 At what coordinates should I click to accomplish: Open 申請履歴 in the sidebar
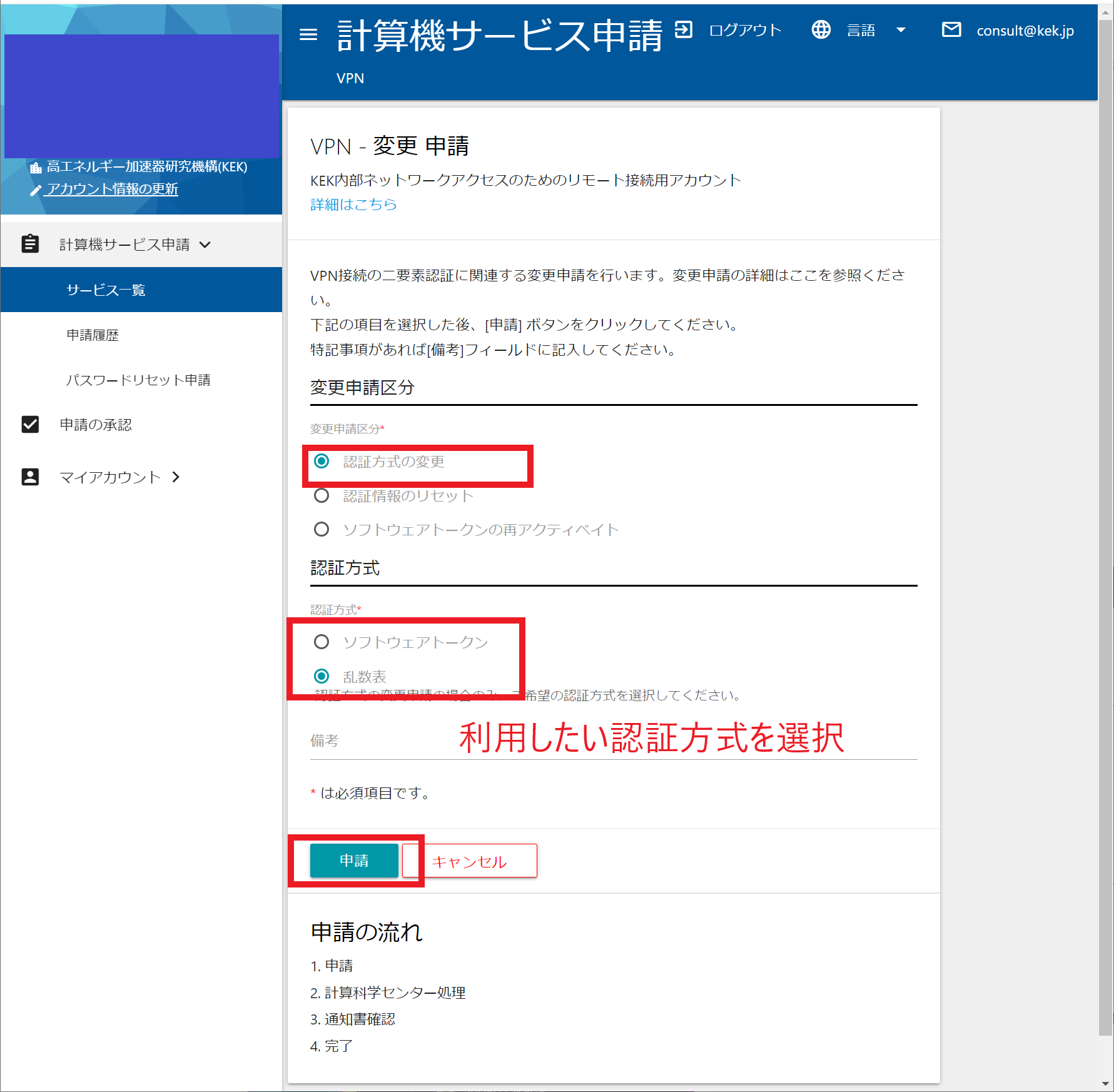point(141,335)
